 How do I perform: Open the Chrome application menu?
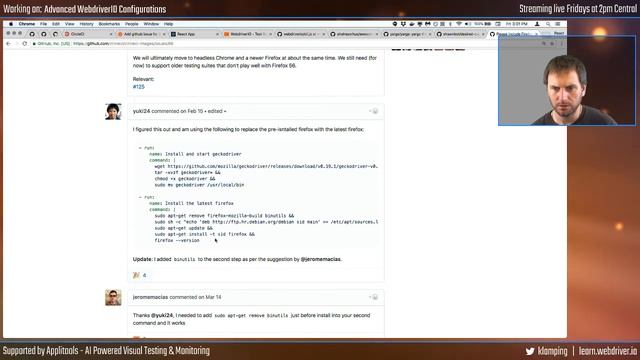pyautogui.click(x=27, y=24)
